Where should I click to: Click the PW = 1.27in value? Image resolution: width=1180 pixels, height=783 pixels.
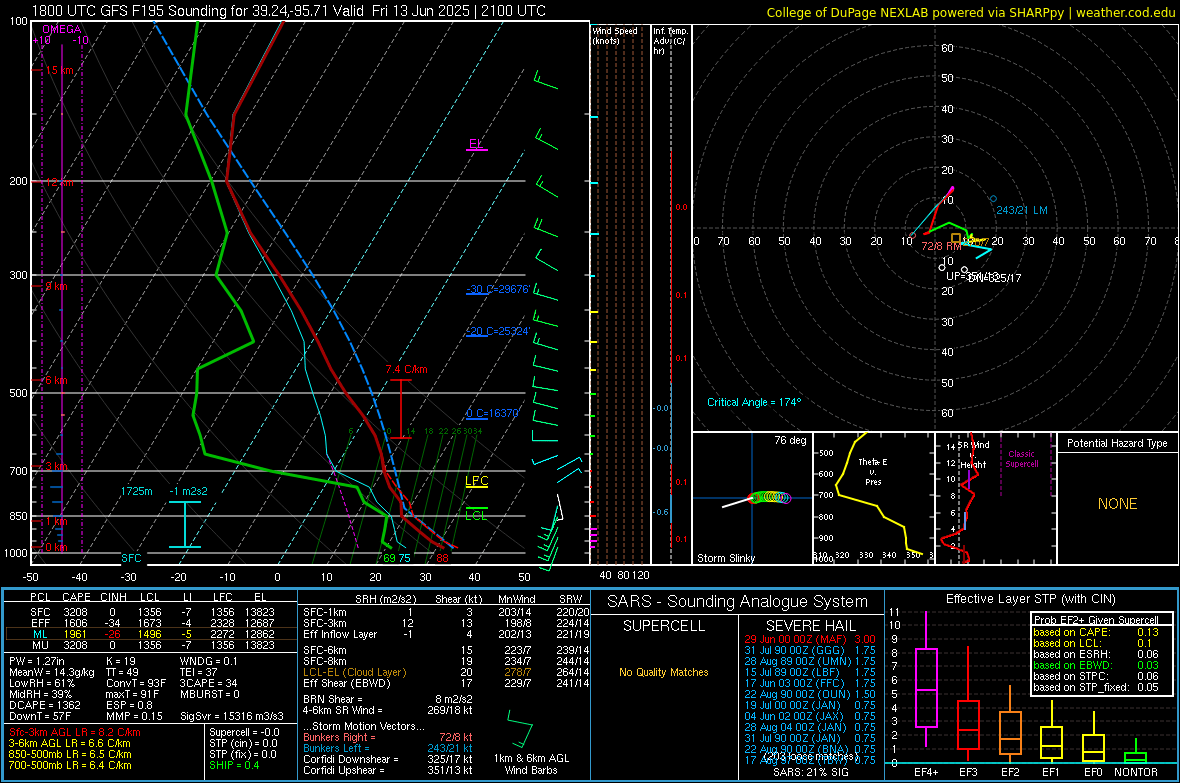pyautogui.click(x=37, y=661)
